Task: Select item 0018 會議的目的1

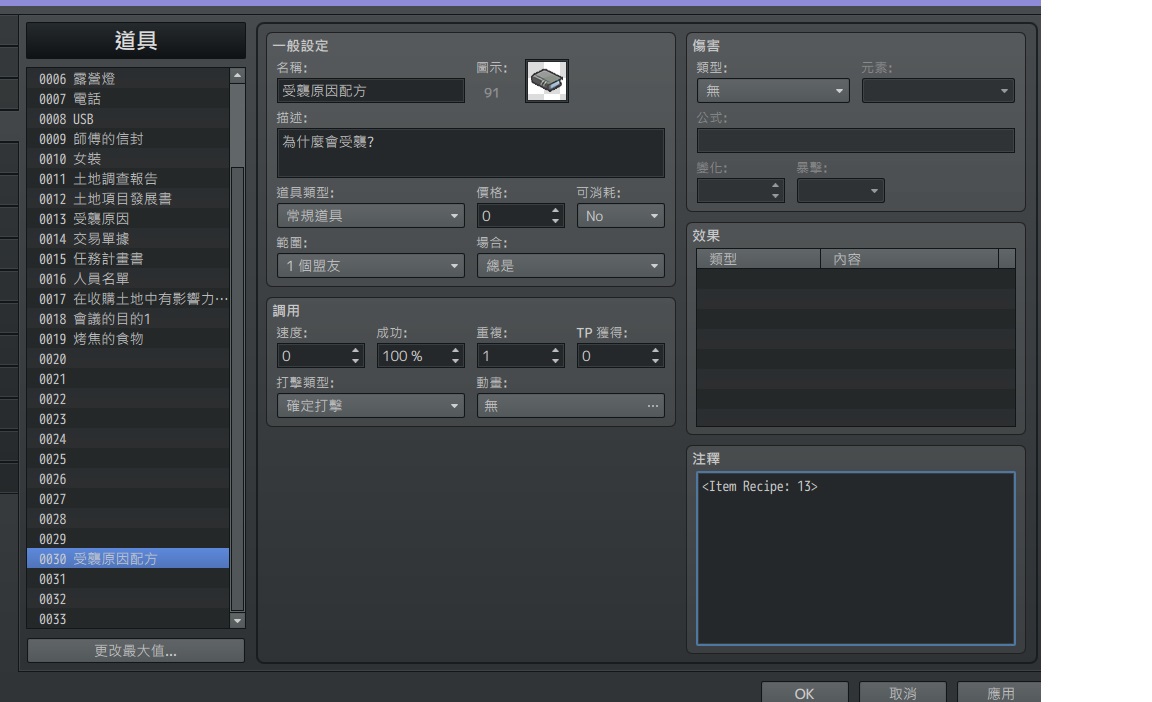Action: coord(128,319)
